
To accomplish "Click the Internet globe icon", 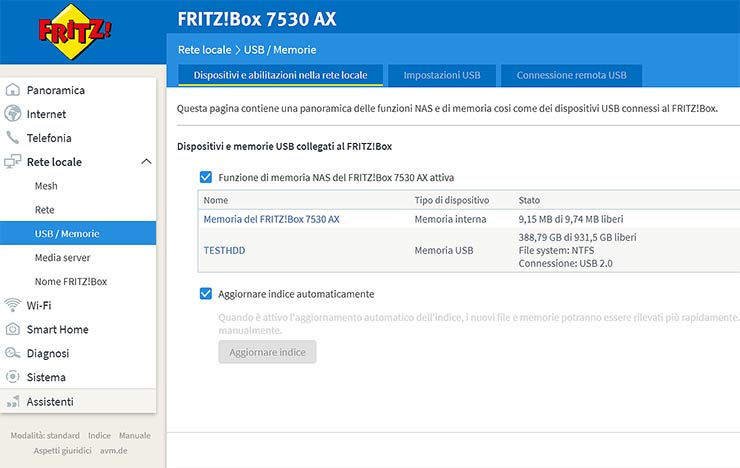I will [13, 114].
